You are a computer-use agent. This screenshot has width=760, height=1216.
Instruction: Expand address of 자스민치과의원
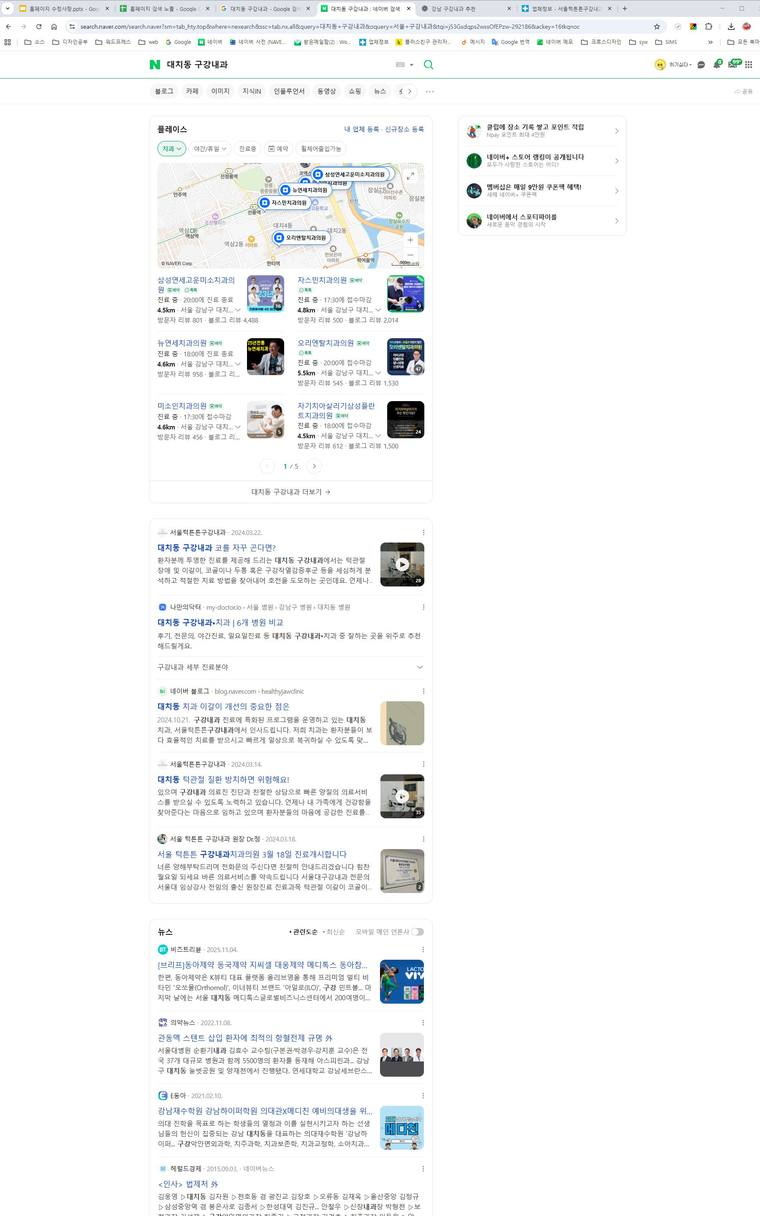(378, 311)
